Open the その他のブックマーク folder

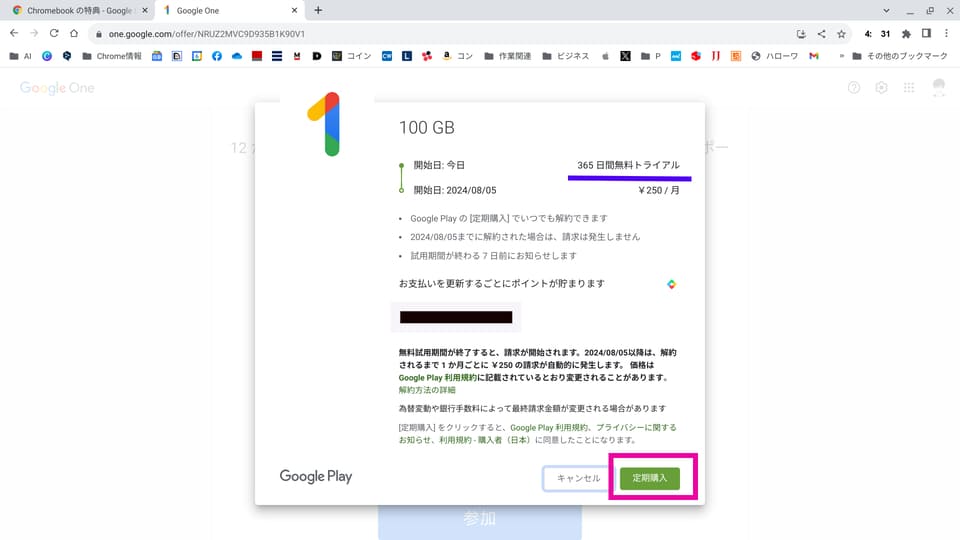(899, 56)
